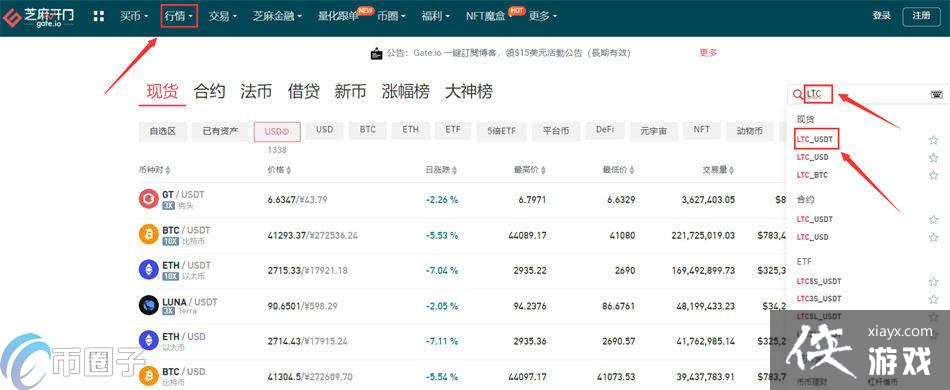Expand the 行情 dropdown menu
The width and height of the screenshot is (950, 390).
179,16
